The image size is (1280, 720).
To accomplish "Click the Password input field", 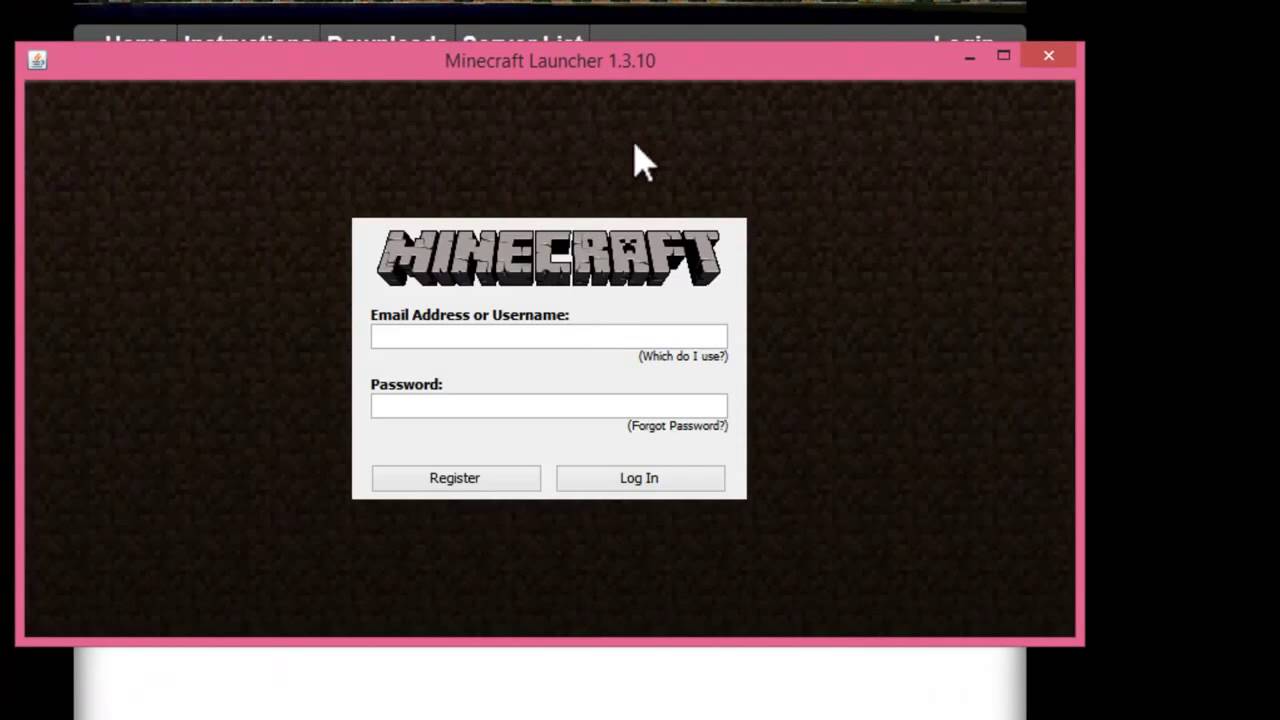I will 549,406.
